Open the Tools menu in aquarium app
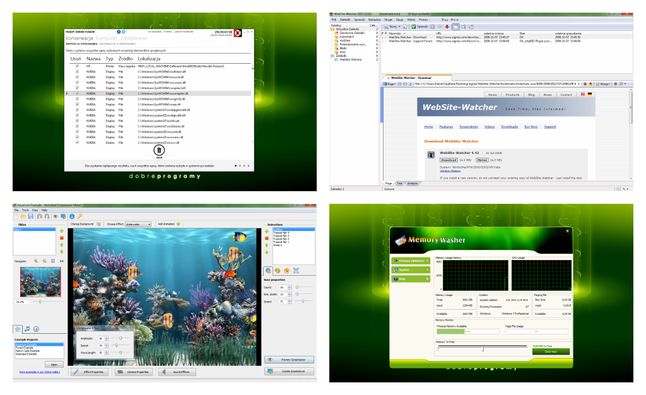This screenshot has width=646, height=395. click(25, 210)
